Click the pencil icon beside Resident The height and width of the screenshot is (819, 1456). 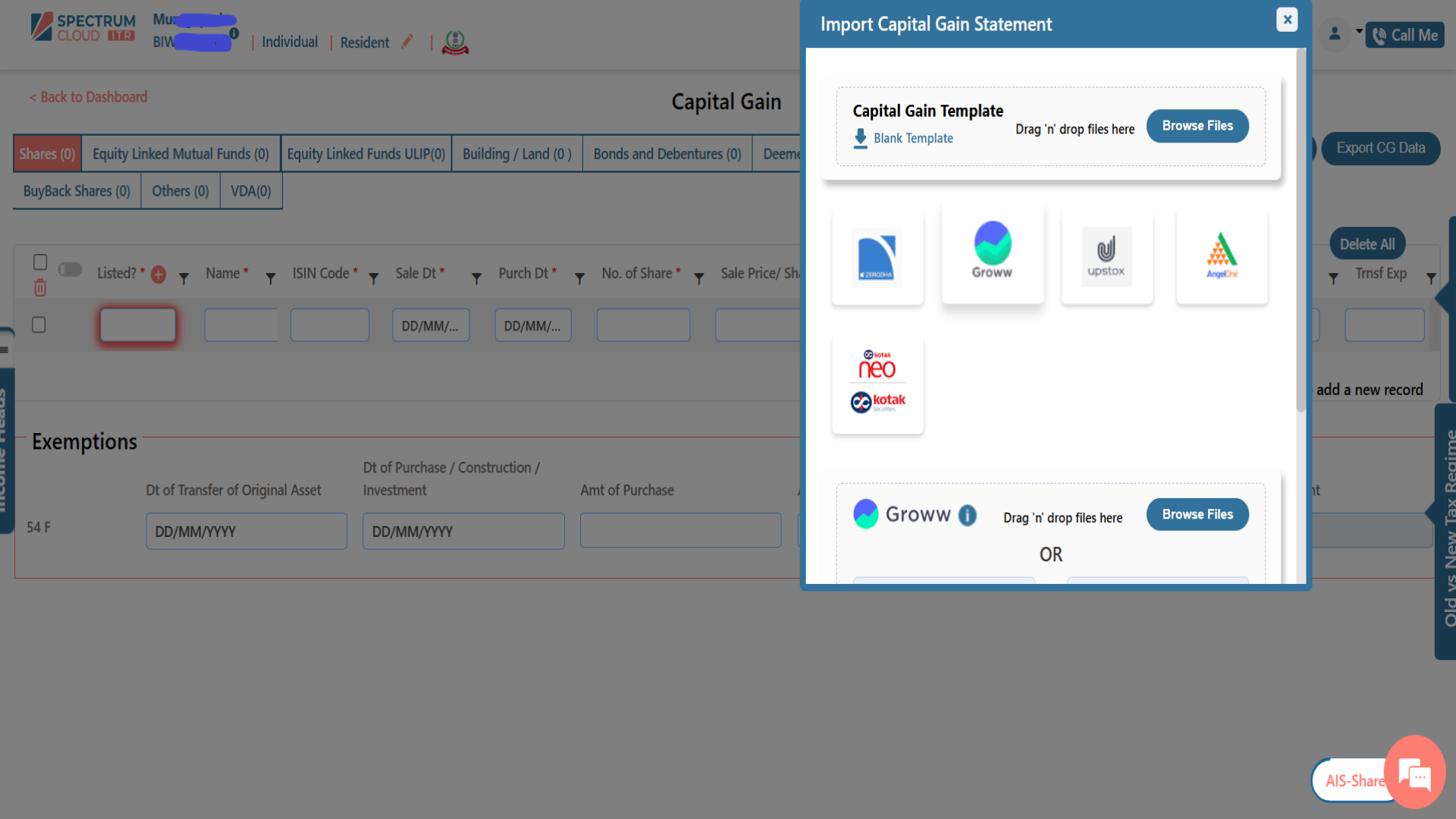tap(406, 42)
